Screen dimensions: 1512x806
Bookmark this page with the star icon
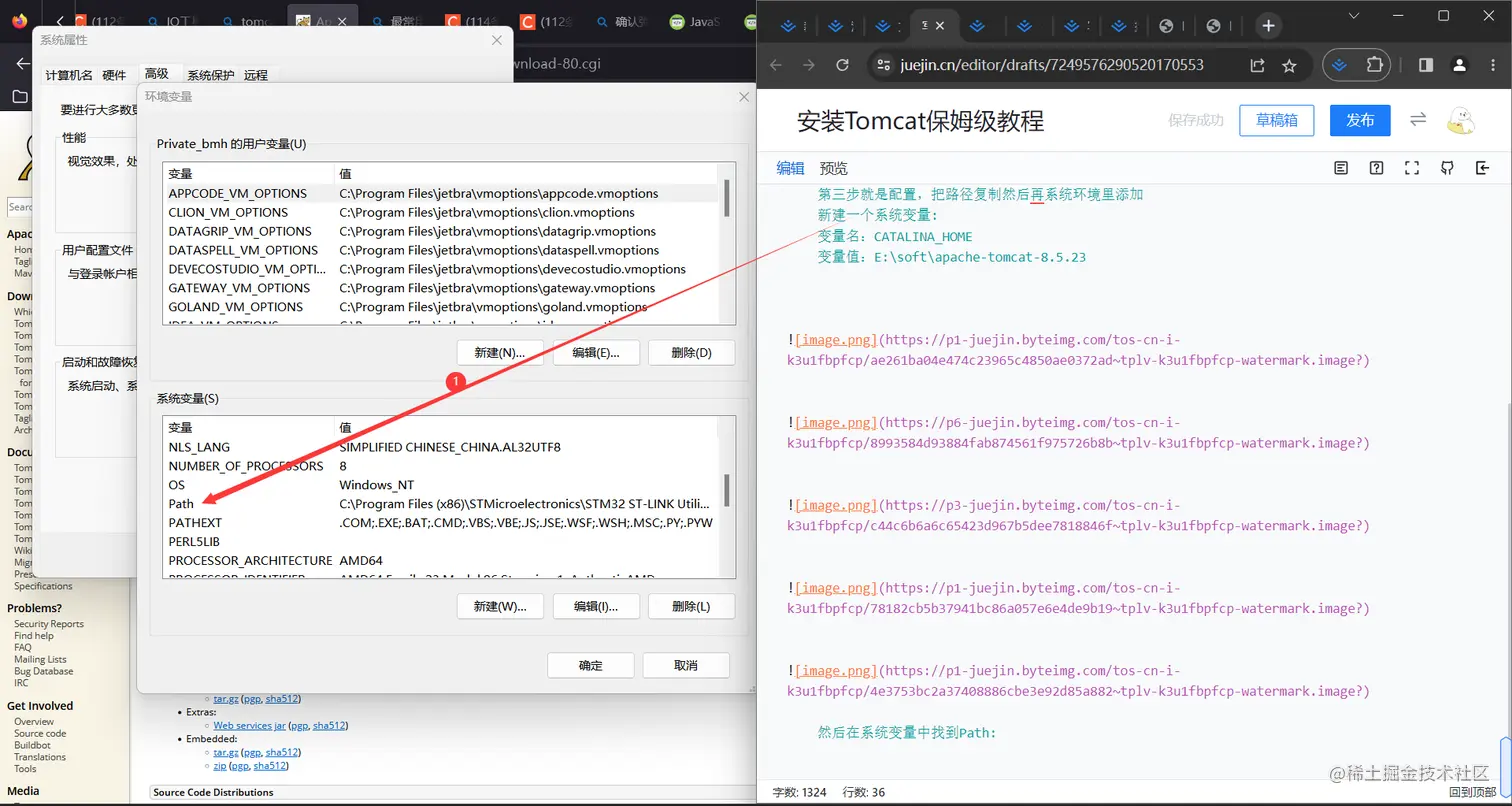pyautogui.click(x=1289, y=65)
